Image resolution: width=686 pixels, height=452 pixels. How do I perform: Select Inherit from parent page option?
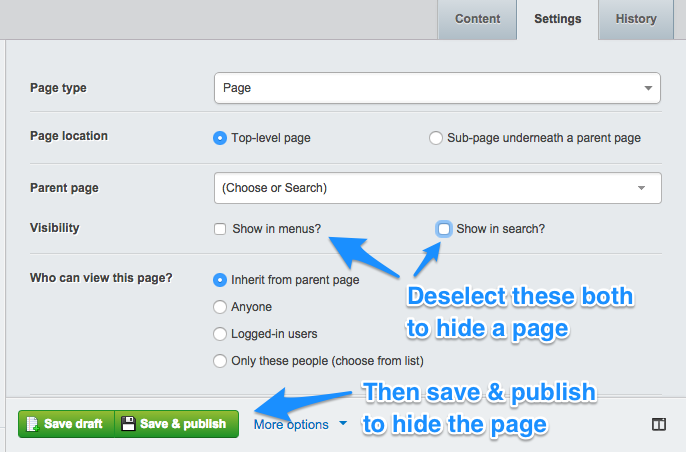click(x=220, y=280)
